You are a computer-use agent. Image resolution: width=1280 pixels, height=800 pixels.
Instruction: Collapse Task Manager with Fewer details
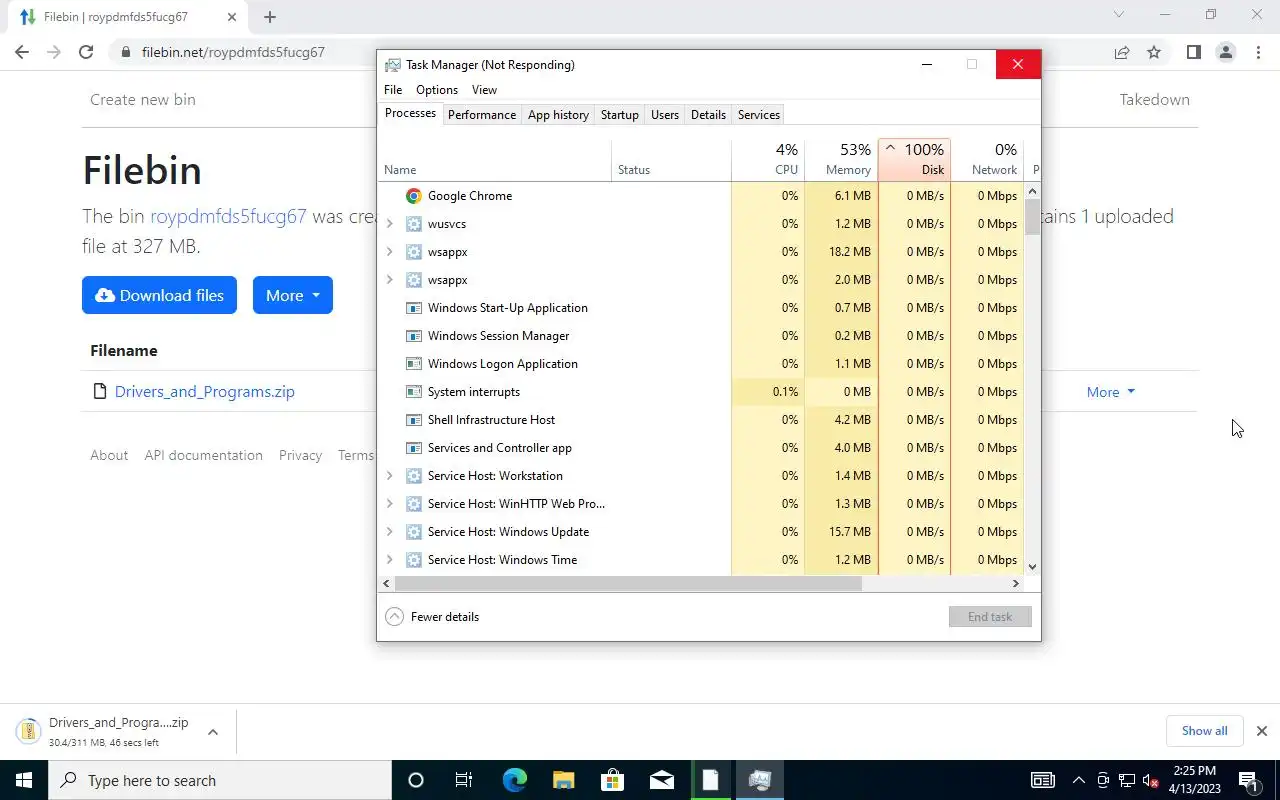pyautogui.click(x=432, y=617)
